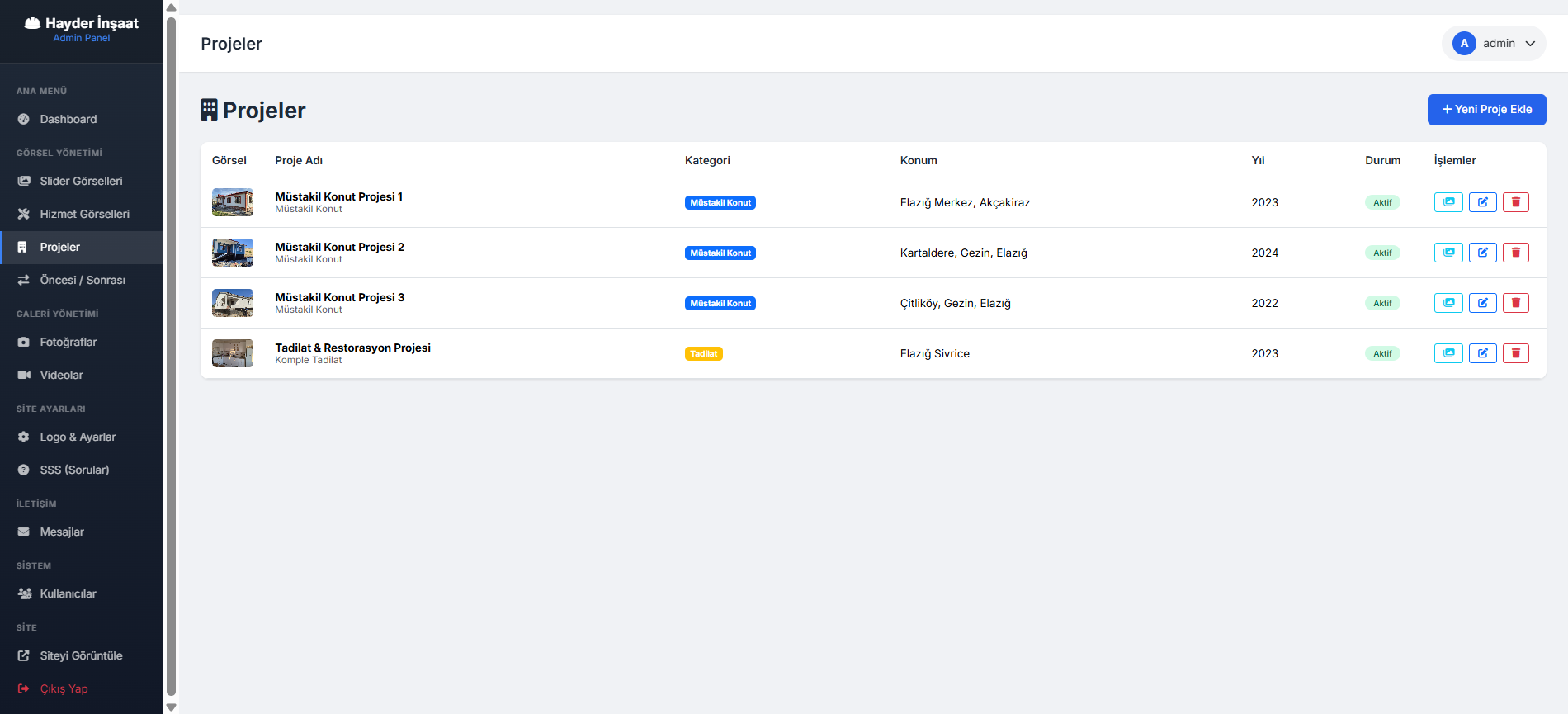Select Projeler in the sidebar
This screenshot has width=1568, height=714.
pos(82,248)
